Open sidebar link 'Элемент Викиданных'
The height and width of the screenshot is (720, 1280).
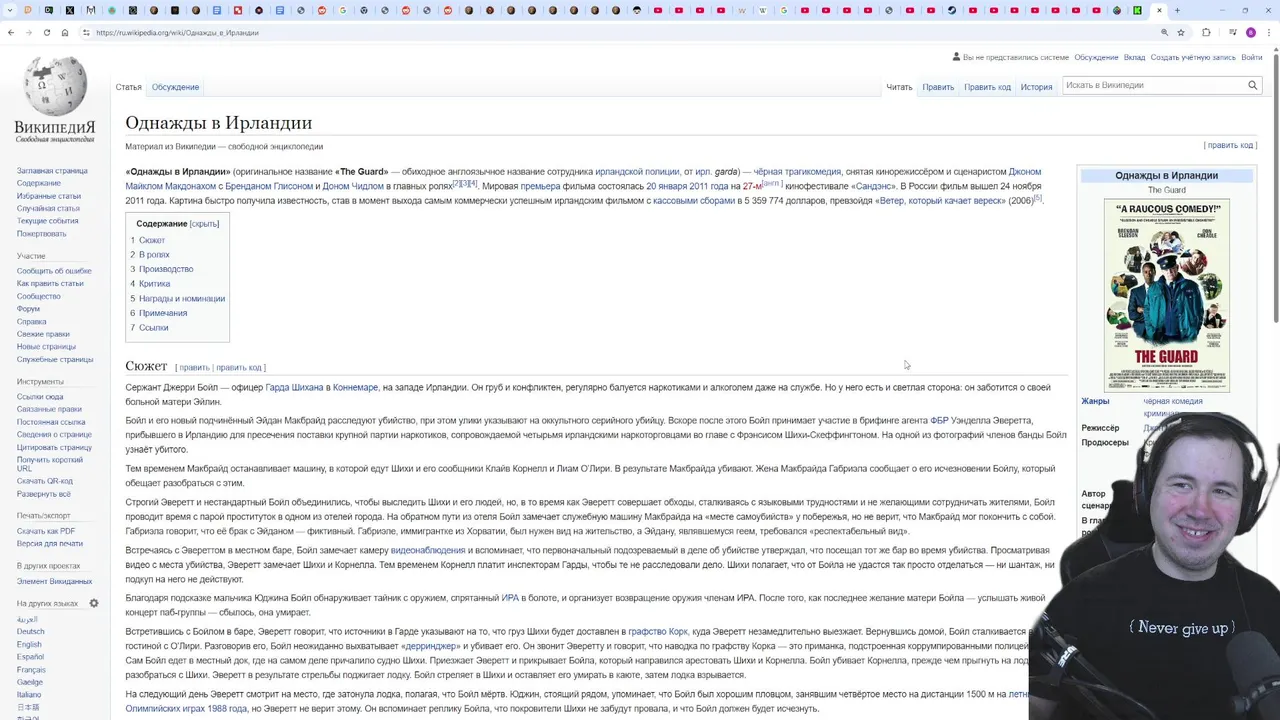click(54, 581)
